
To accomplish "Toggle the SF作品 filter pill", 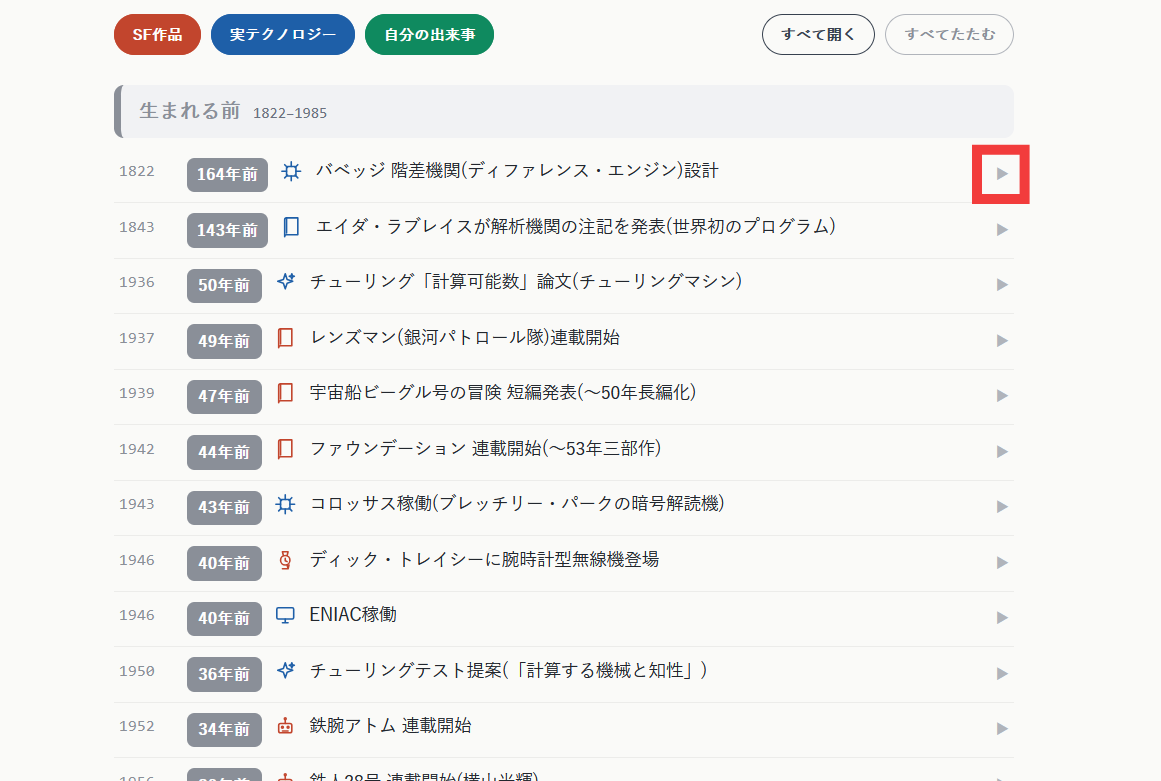I will click(157, 34).
